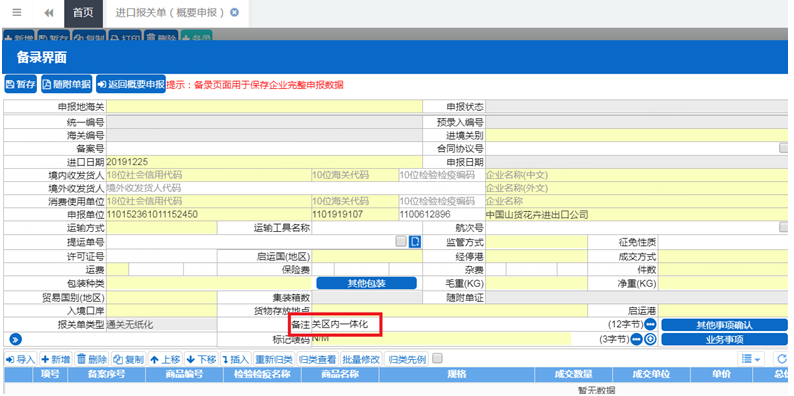This screenshot has height=396, width=794.
Task: Click the 贸易国别(地区) field
Action: pos(162,297)
